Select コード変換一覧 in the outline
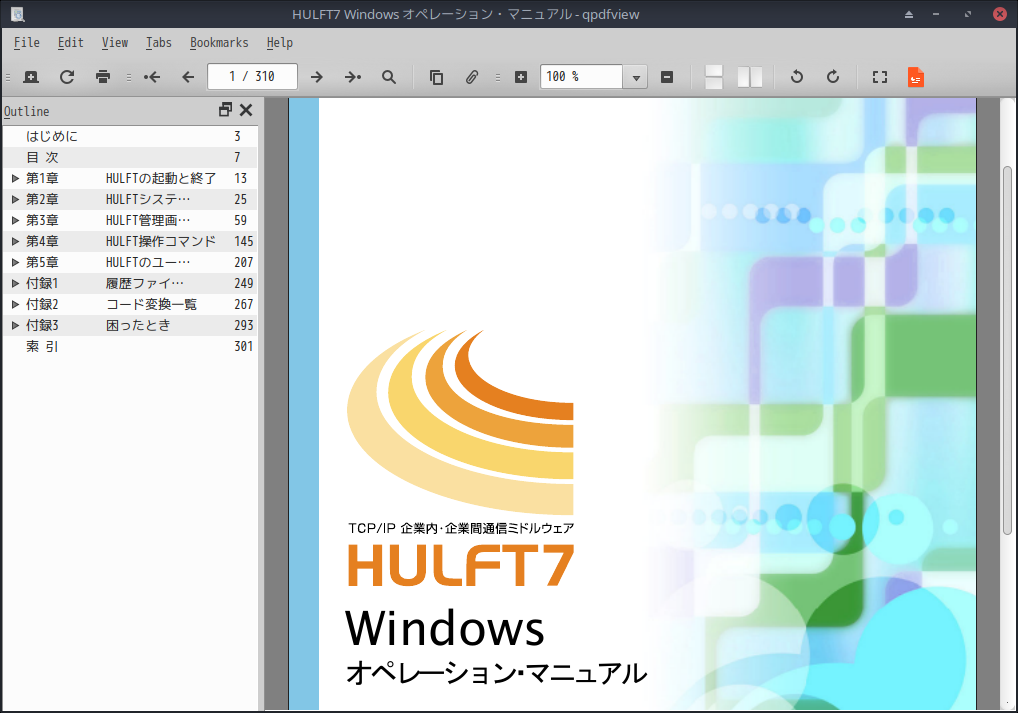The image size is (1018, 713). click(151, 304)
